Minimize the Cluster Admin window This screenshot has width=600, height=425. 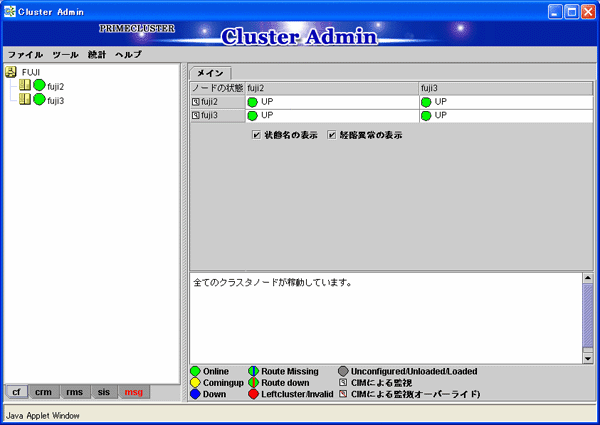click(555, 12)
